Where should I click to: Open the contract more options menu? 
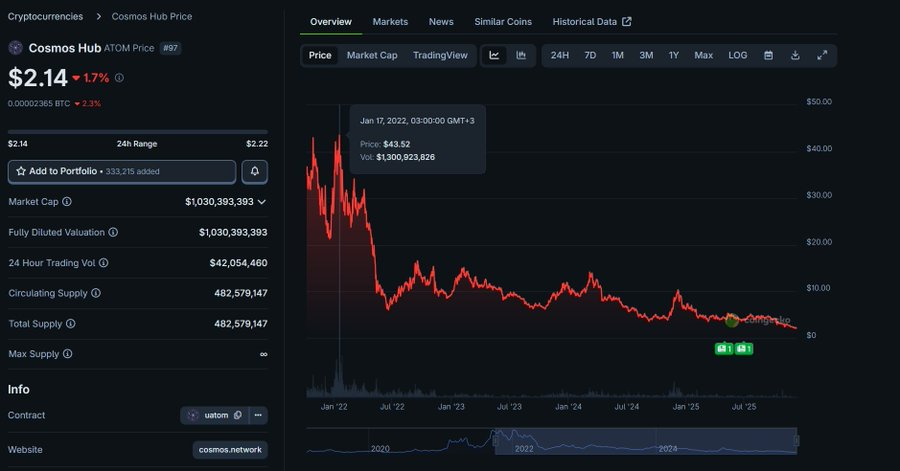258,415
